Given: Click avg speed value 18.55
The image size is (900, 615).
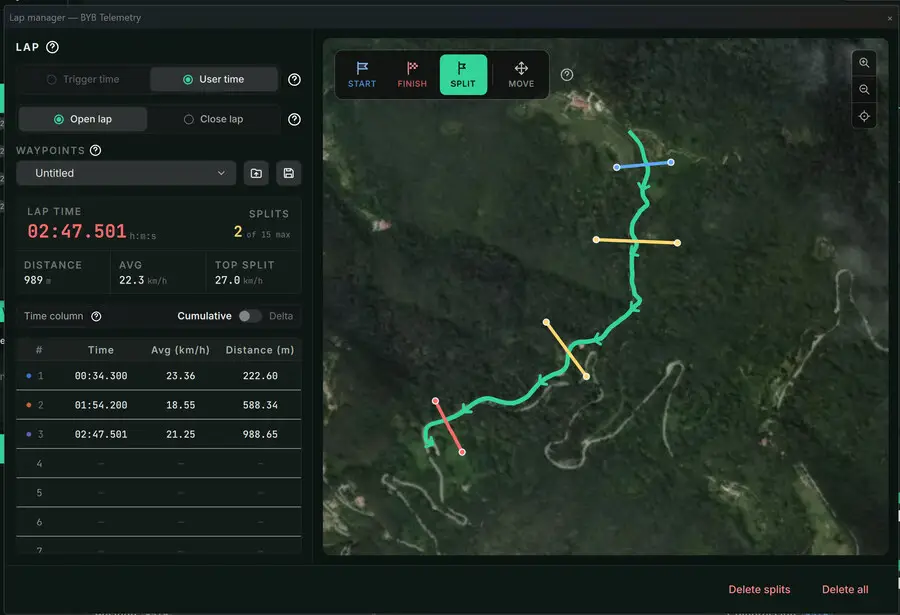Looking at the screenshot, I should (180, 405).
